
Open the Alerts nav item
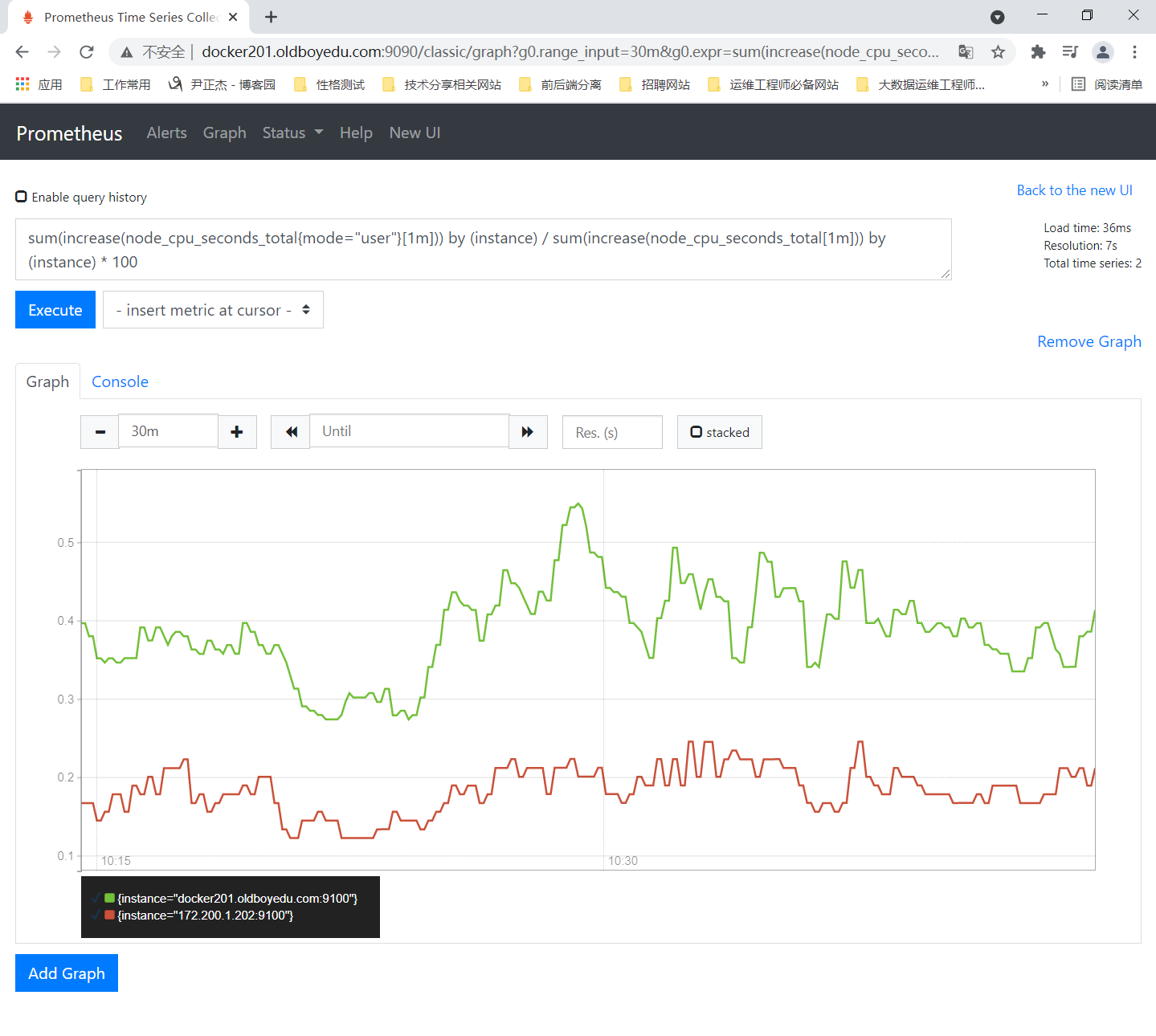[x=166, y=133]
